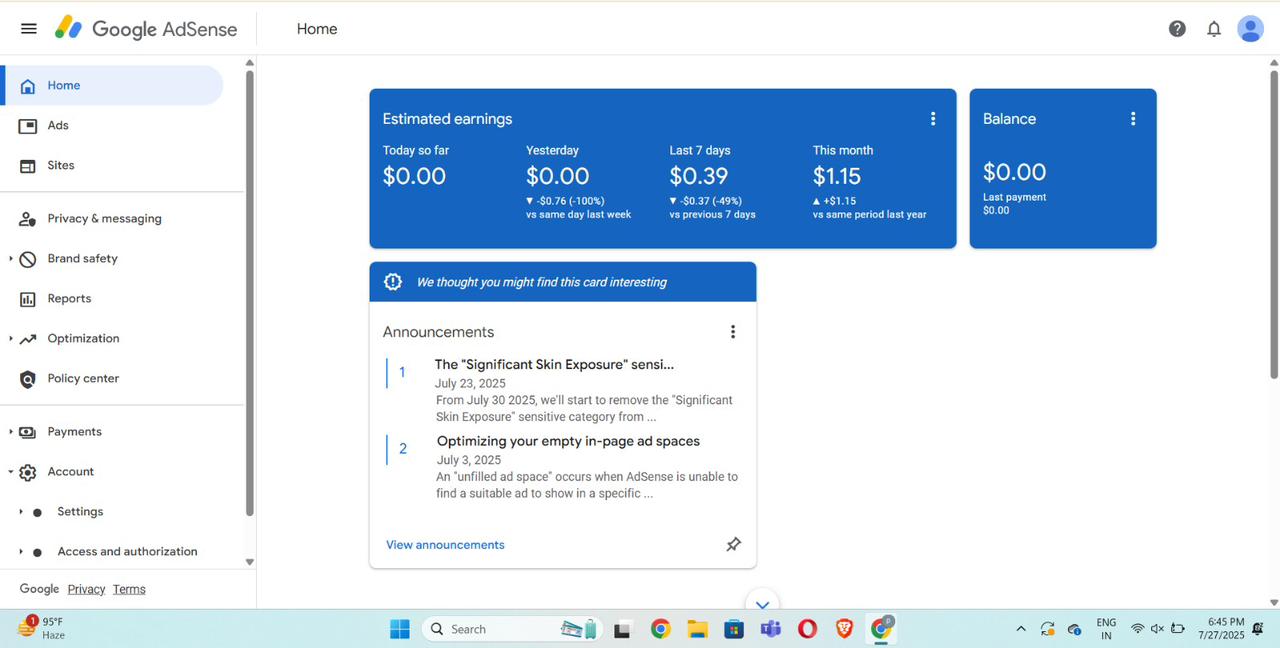
Task: Expand the Payments arrow
Action: (10, 431)
